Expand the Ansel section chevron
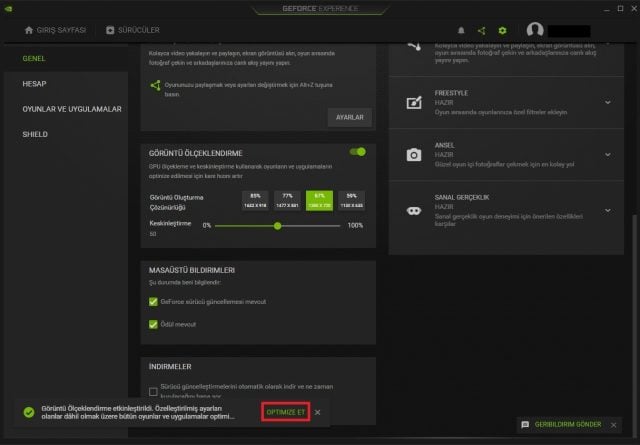The image size is (640, 445). pos(608,155)
